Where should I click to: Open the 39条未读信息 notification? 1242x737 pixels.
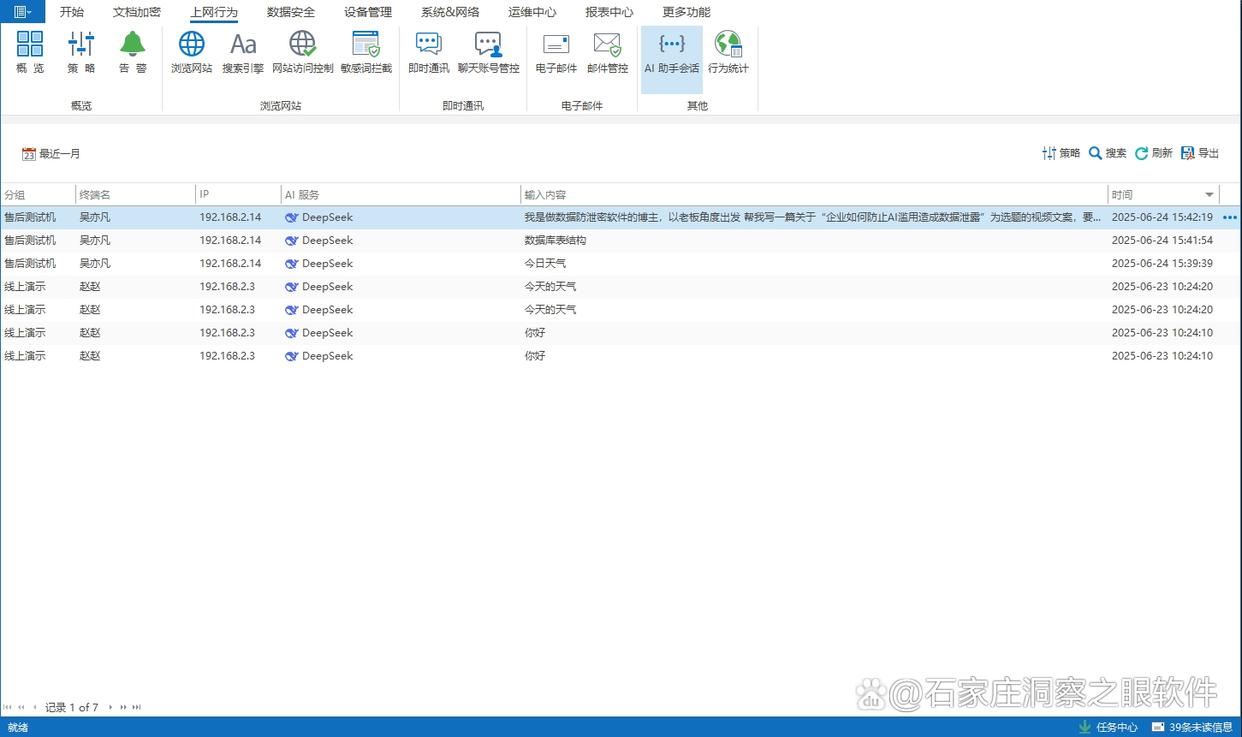click(x=1193, y=727)
